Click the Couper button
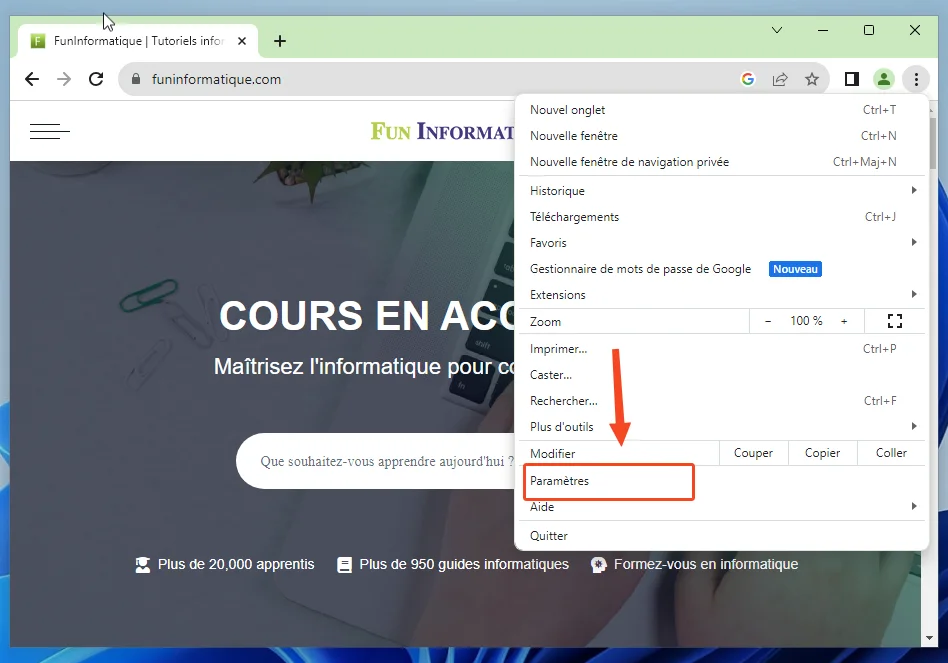Viewport: 948px width, 663px height. [x=753, y=453]
